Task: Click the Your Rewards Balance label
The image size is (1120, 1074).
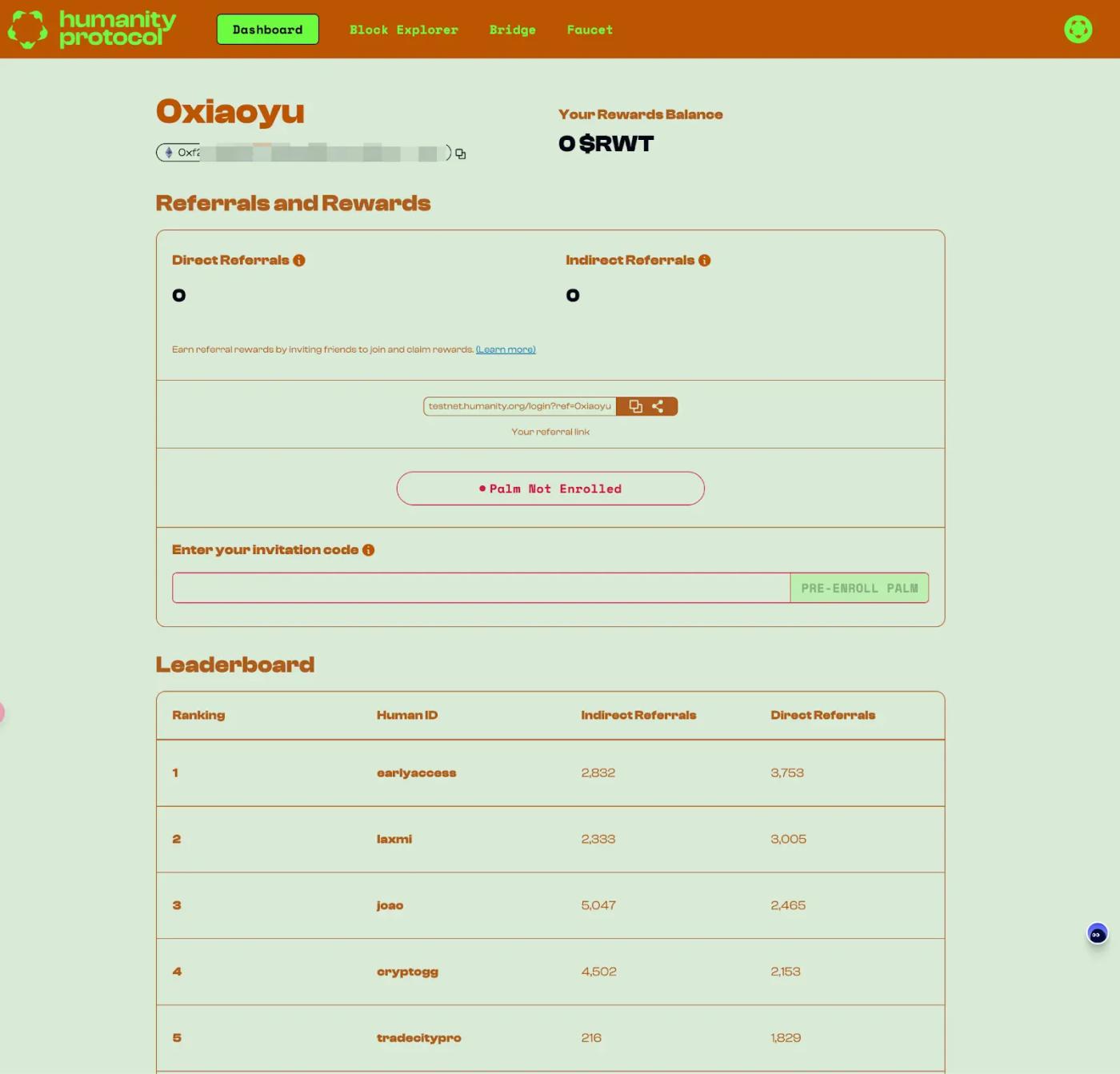Action: (641, 114)
